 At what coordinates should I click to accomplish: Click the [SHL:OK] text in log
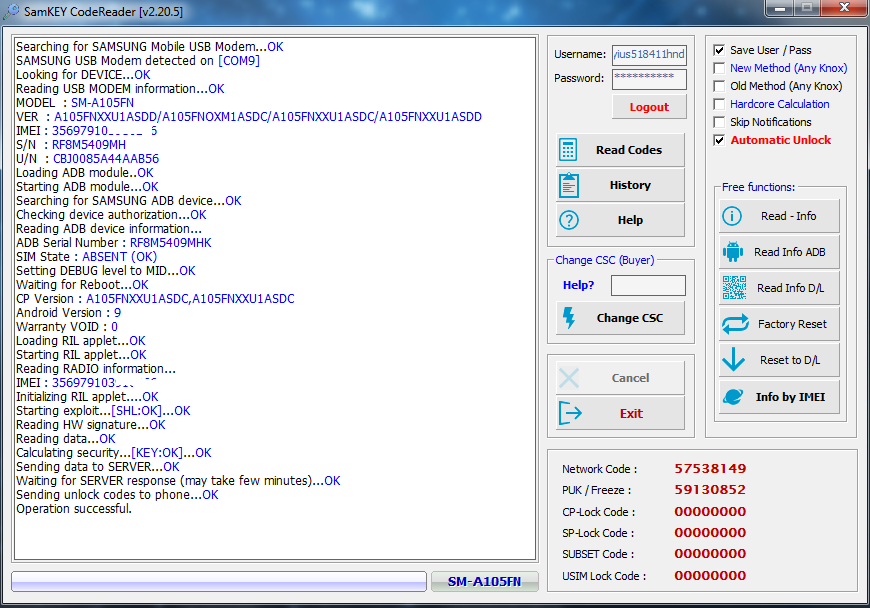[137, 411]
